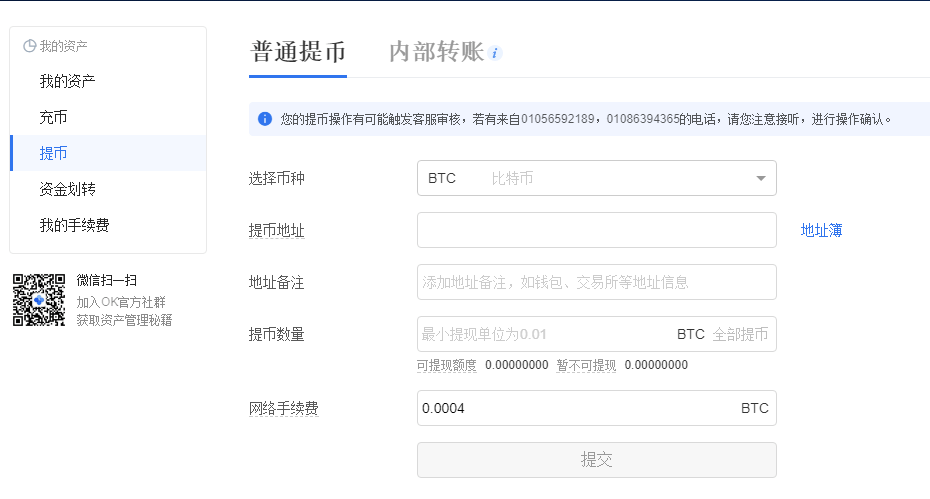
Task: Focus the 提币数量 amount field
Action: 546,334
